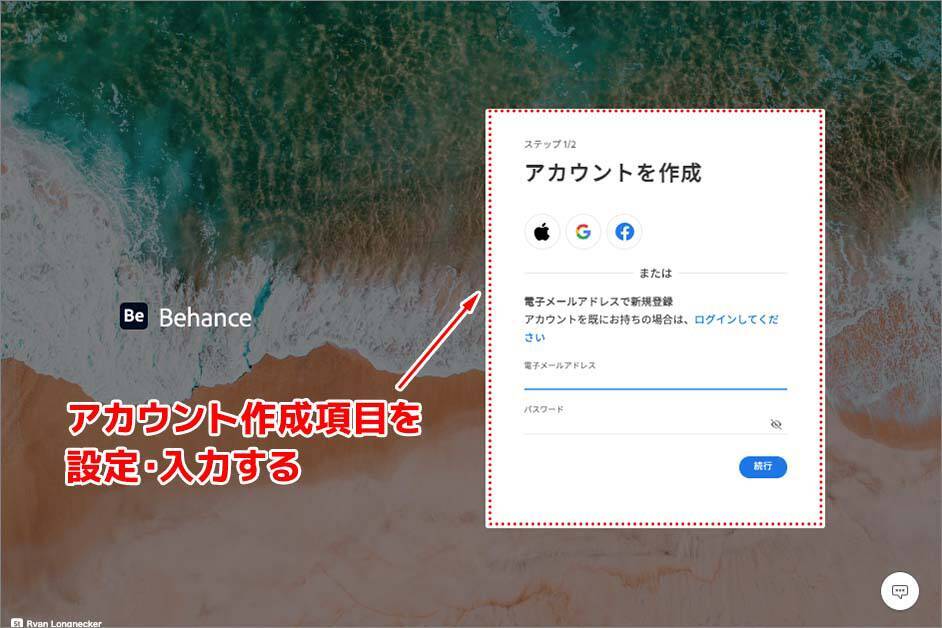Click the small icon beside Ryan Longnecker
The height and width of the screenshot is (628, 942).
(x=17, y=624)
